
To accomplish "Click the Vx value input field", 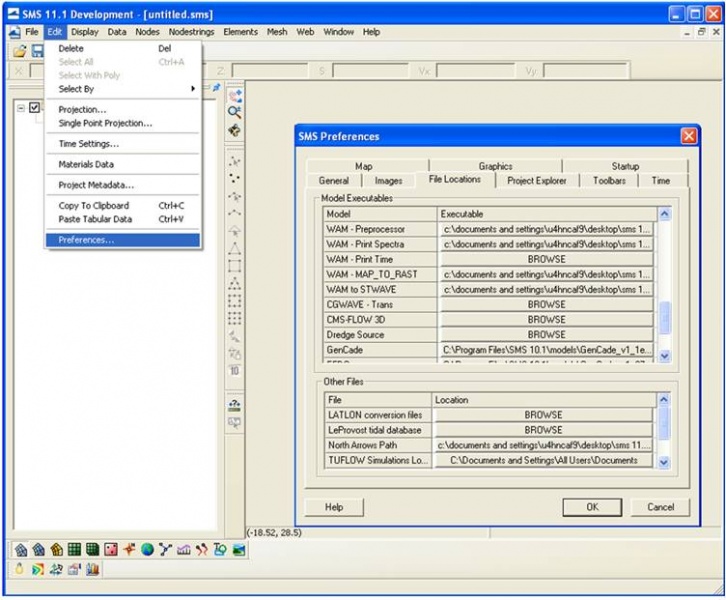I will [x=475, y=71].
